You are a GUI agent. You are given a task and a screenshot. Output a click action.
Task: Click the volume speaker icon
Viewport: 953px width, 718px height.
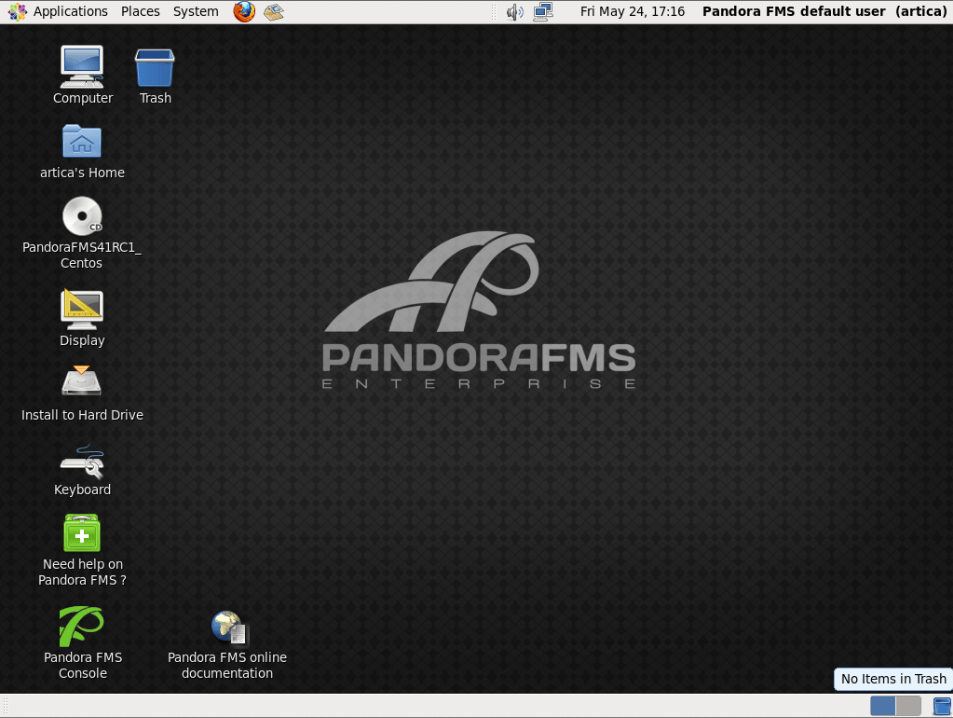(x=514, y=12)
